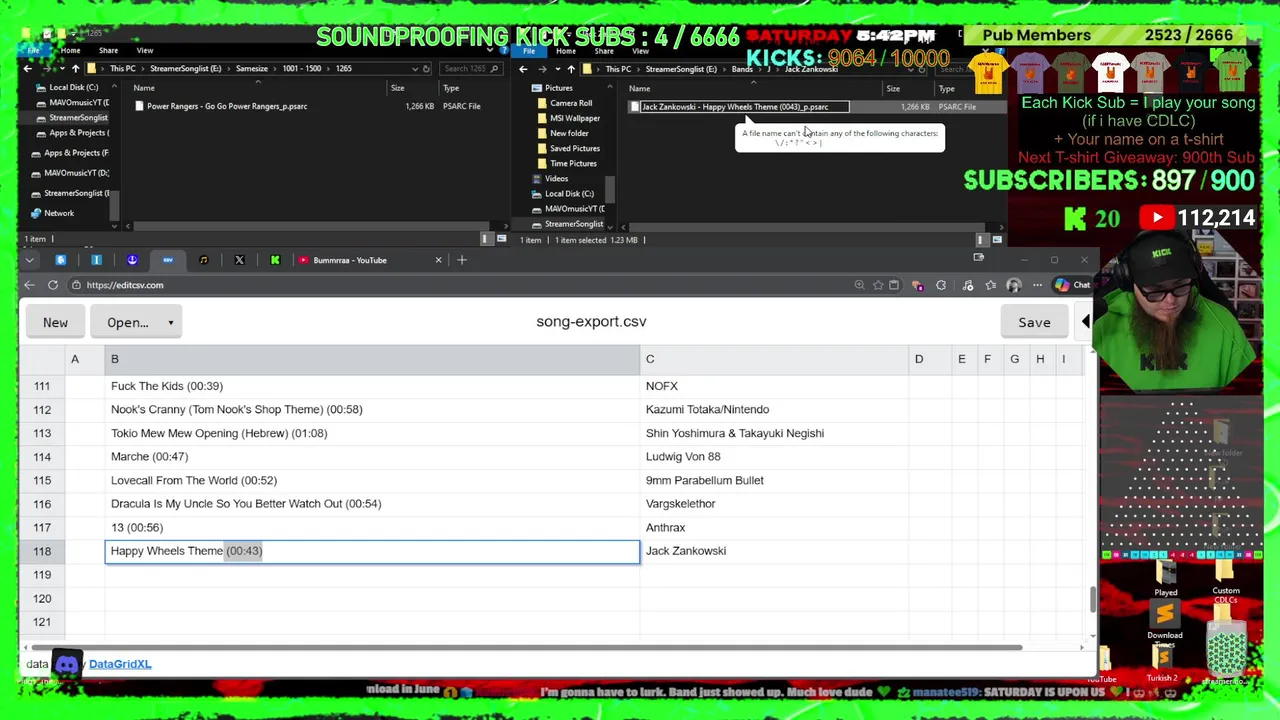Click the 'Bands' breadcrumb in right Explorer
Image resolution: width=1280 pixels, height=720 pixels.
coord(742,69)
